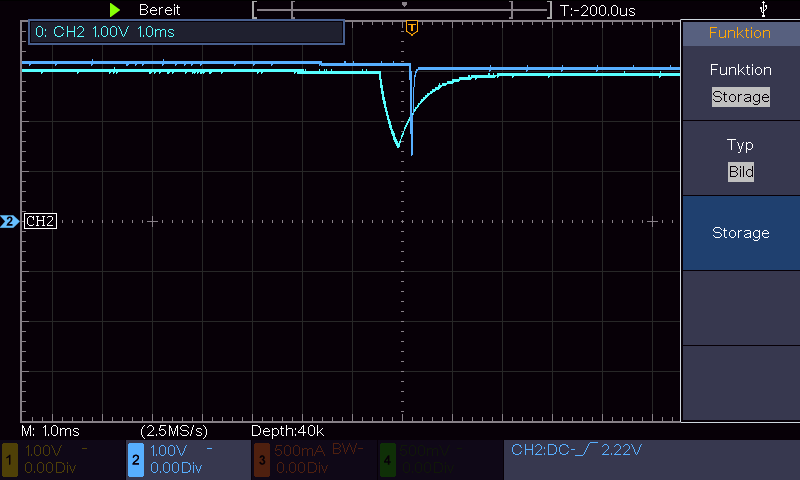Click the waveform memory position bar
Viewport: 800px width, 480px height.
coord(403,10)
